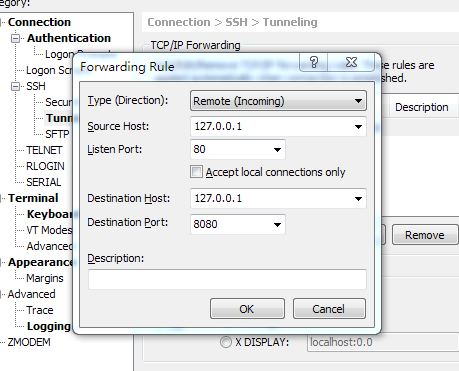Image resolution: width=459 pixels, height=371 pixels.
Task: Select Tunneling under SSH
Action: (59, 118)
